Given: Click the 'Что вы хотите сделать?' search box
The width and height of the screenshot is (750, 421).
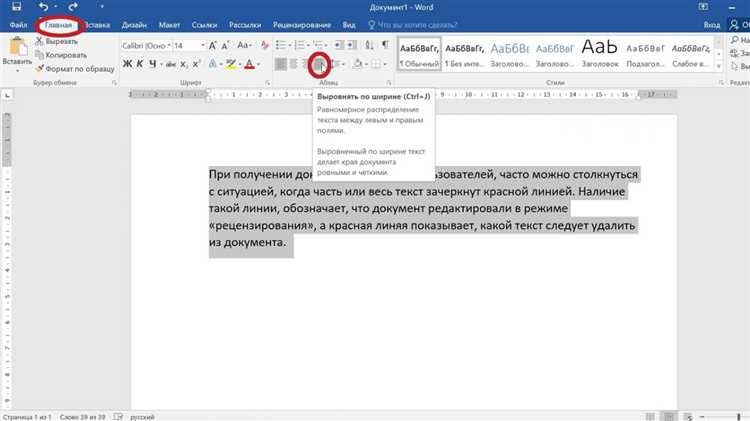Looking at the screenshot, I should (413, 25).
